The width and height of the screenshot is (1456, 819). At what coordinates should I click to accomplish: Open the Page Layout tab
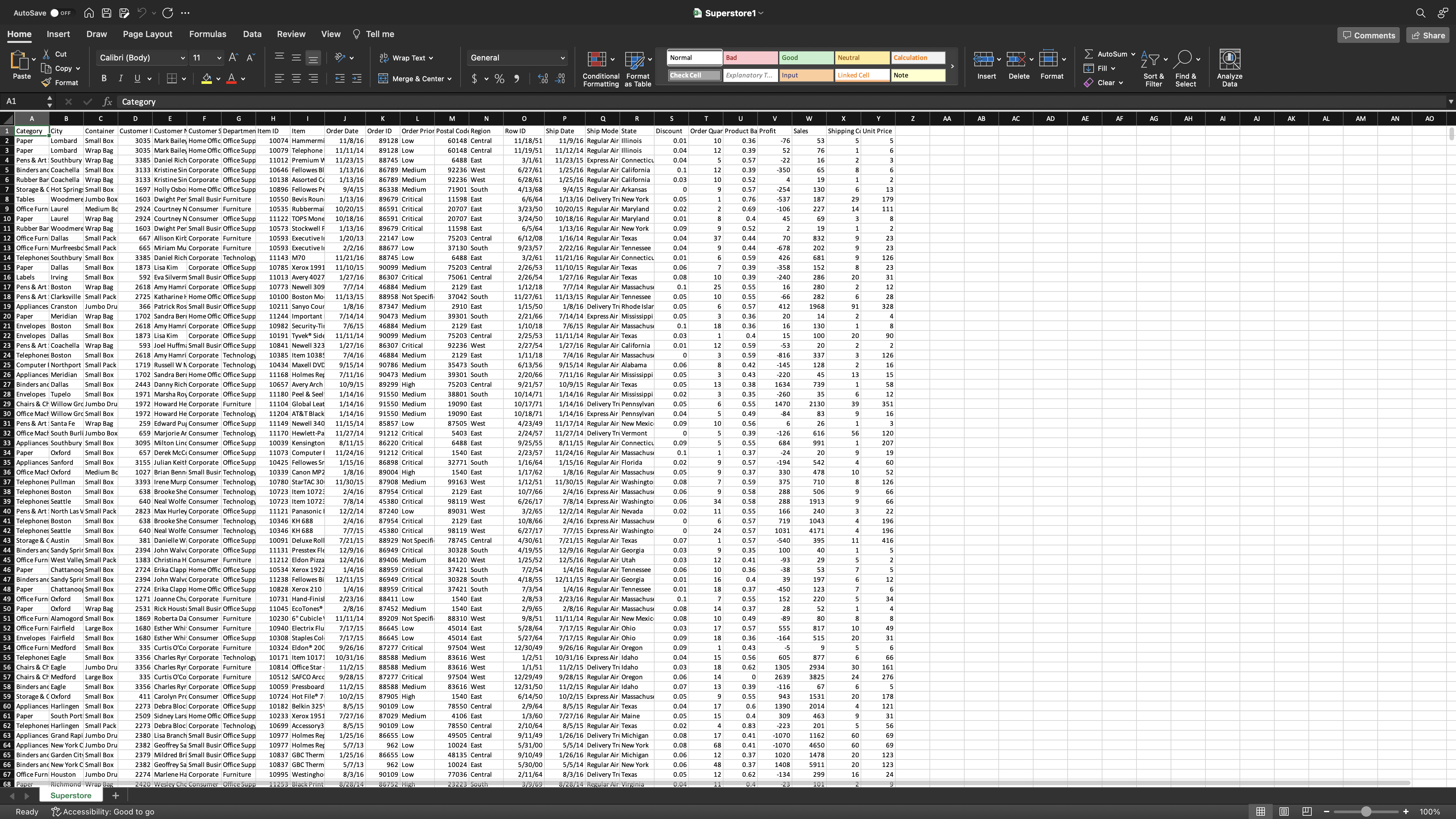[147, 34]
